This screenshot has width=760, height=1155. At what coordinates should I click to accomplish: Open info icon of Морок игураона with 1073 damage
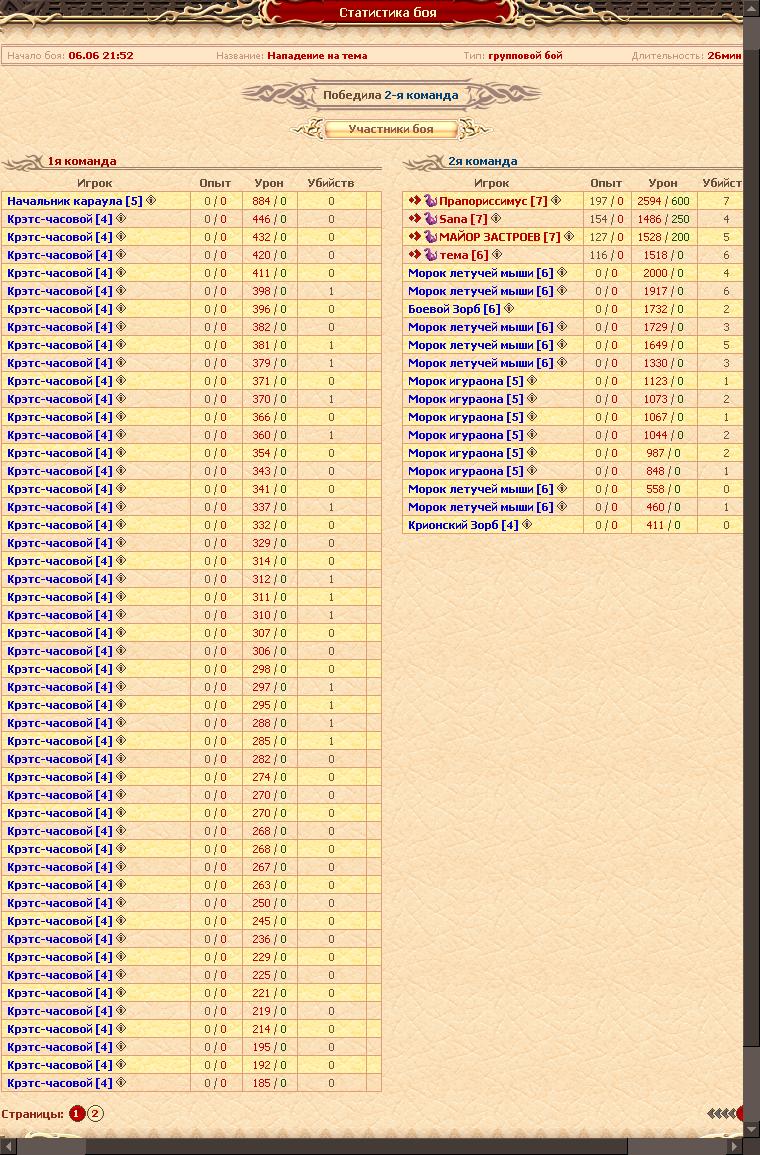point(532,399)
